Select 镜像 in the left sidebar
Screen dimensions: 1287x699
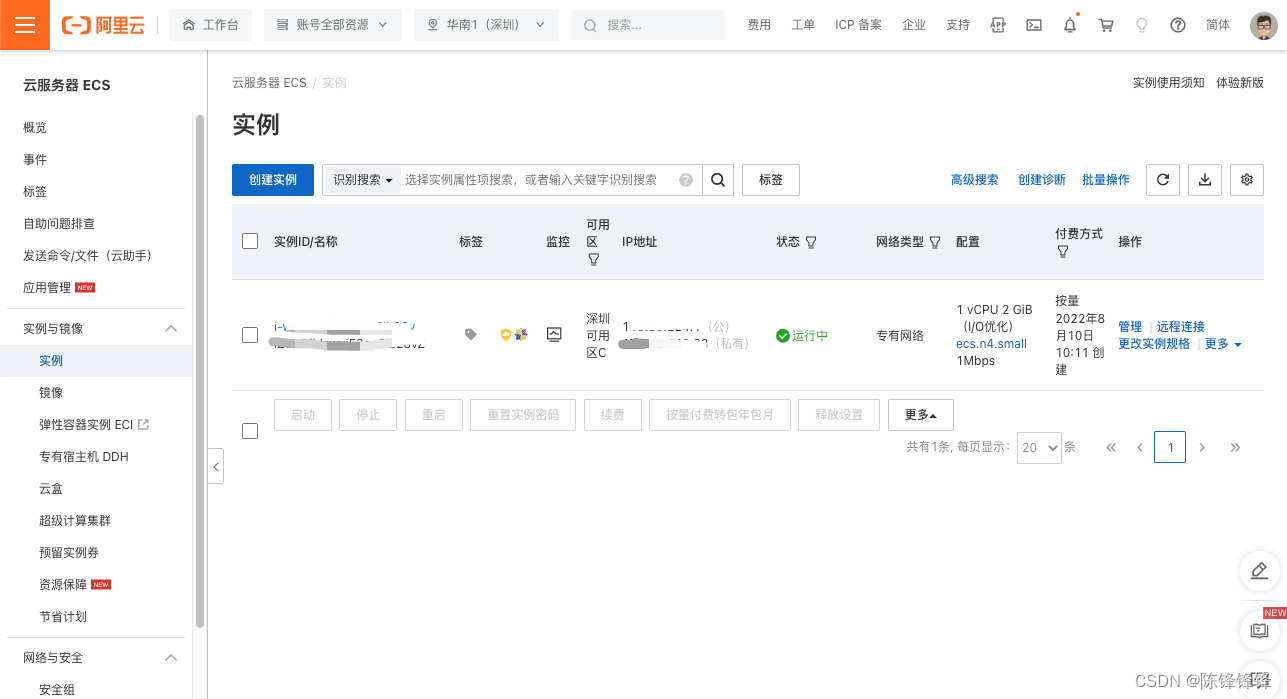(x=50, y=392)
